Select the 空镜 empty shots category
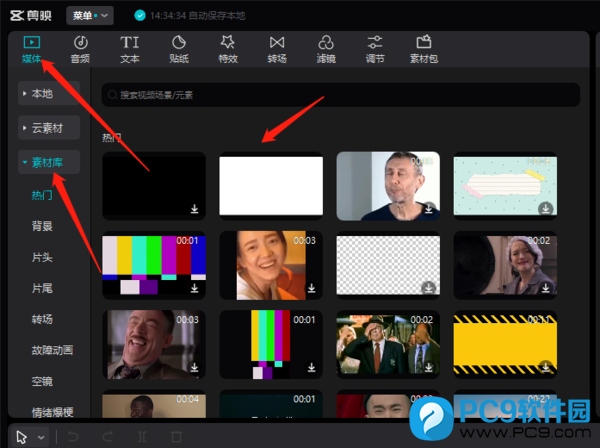This screenshot has width=600, height=448. click(x=42, y=381)
